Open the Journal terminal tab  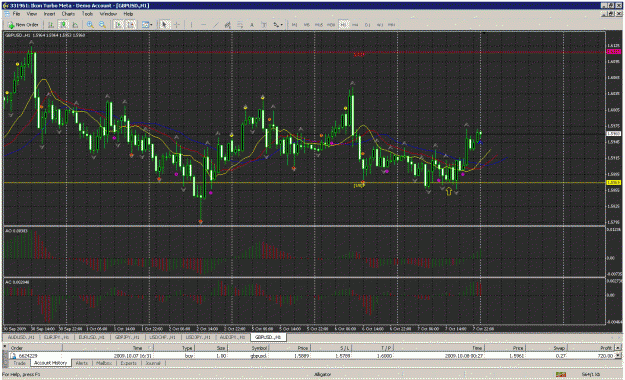tap(153, 363)
